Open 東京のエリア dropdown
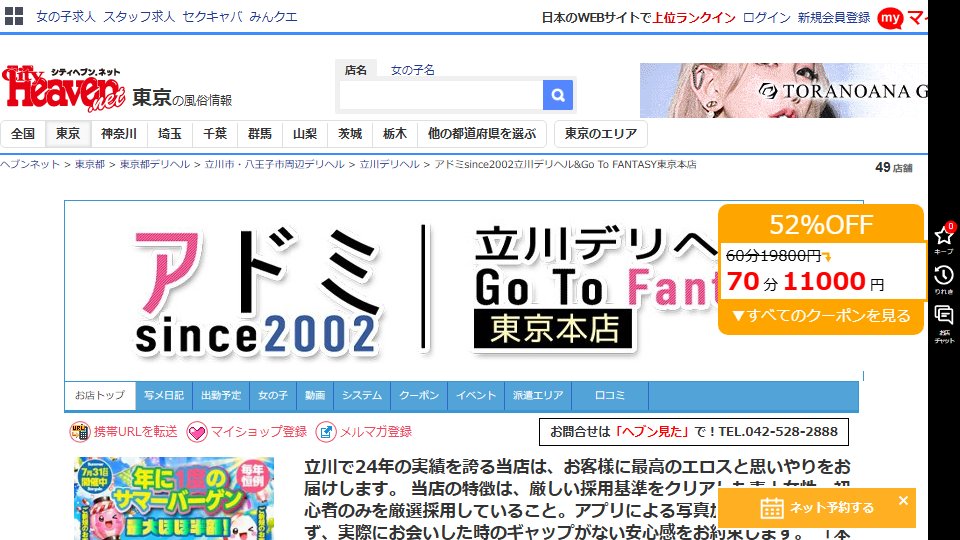This screenshot has width=960, height=540. [x=601, y=133]
